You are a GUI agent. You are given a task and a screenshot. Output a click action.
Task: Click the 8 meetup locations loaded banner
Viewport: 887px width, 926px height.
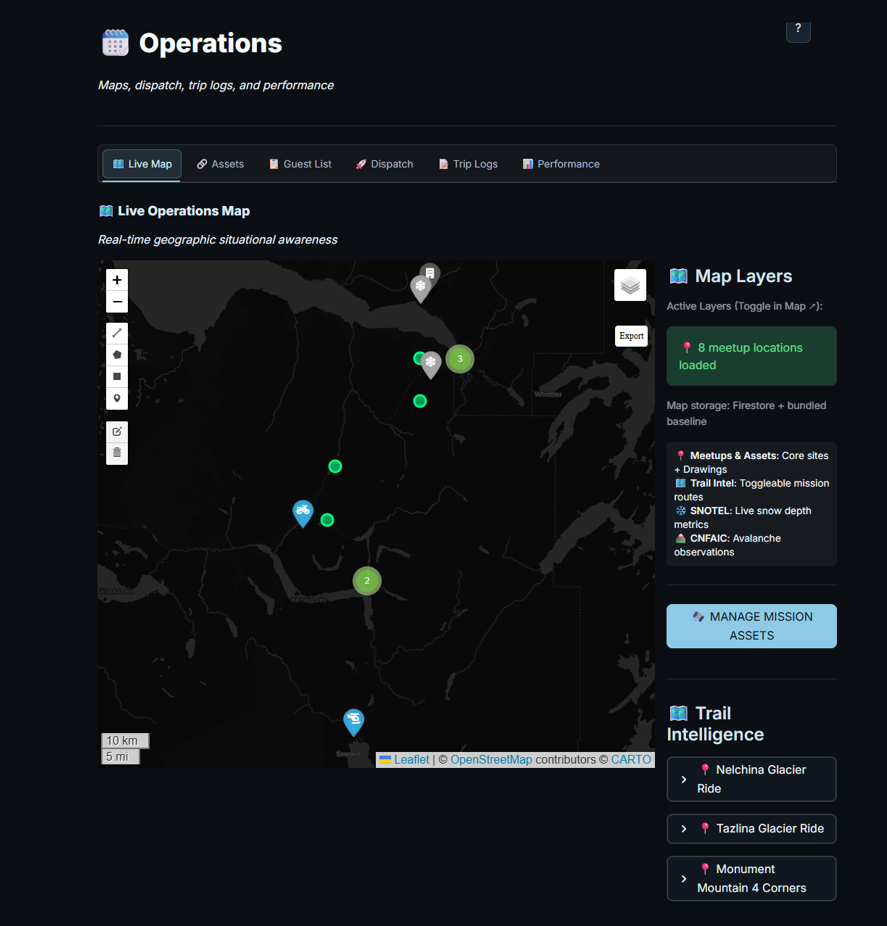[x=751, y=356]
